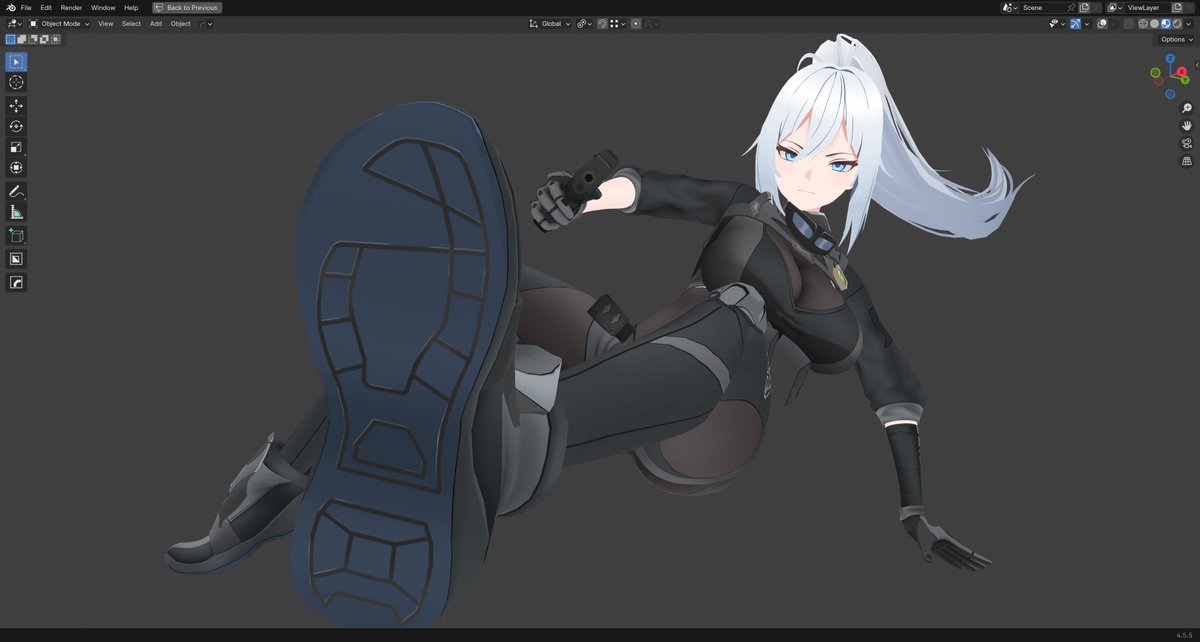Open object types visibility dropdown
Screen dimensions: 1200x642
[1058, 23]
